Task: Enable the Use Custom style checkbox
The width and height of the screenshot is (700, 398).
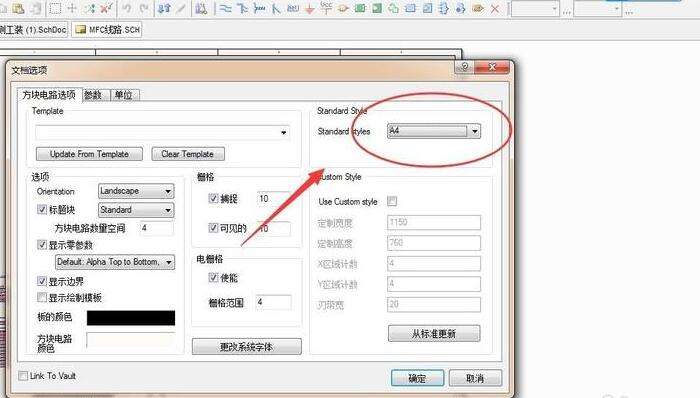Action: coord(392,201)
